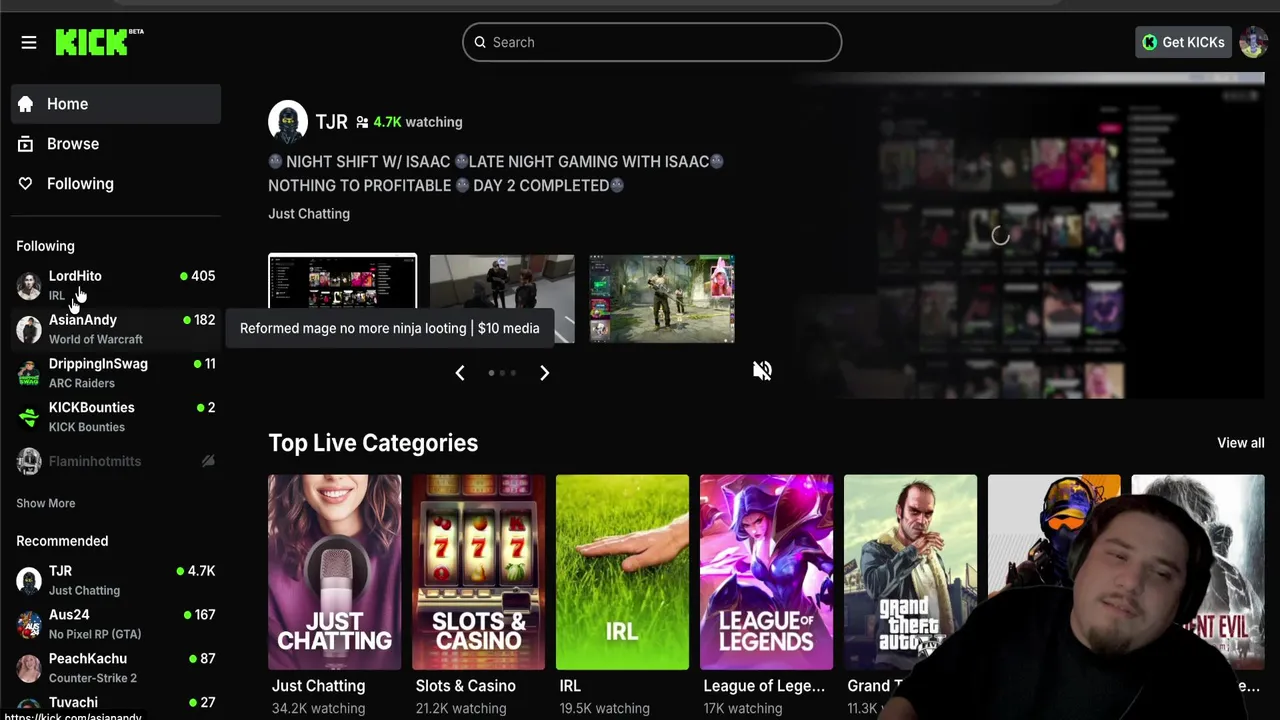Open TJR avatar in Recommended list
Viewport: 1280px width, 720px height.
coord(29,580)
